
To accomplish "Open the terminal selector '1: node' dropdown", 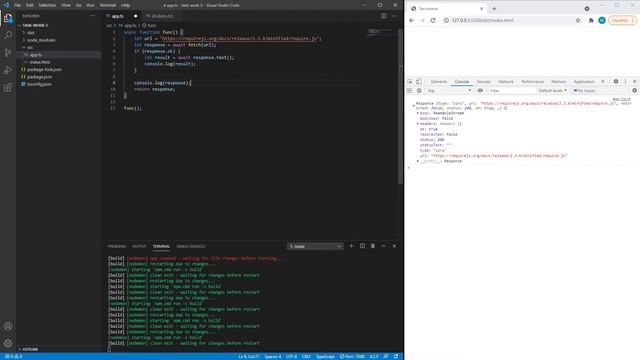I will pos(315,247).
